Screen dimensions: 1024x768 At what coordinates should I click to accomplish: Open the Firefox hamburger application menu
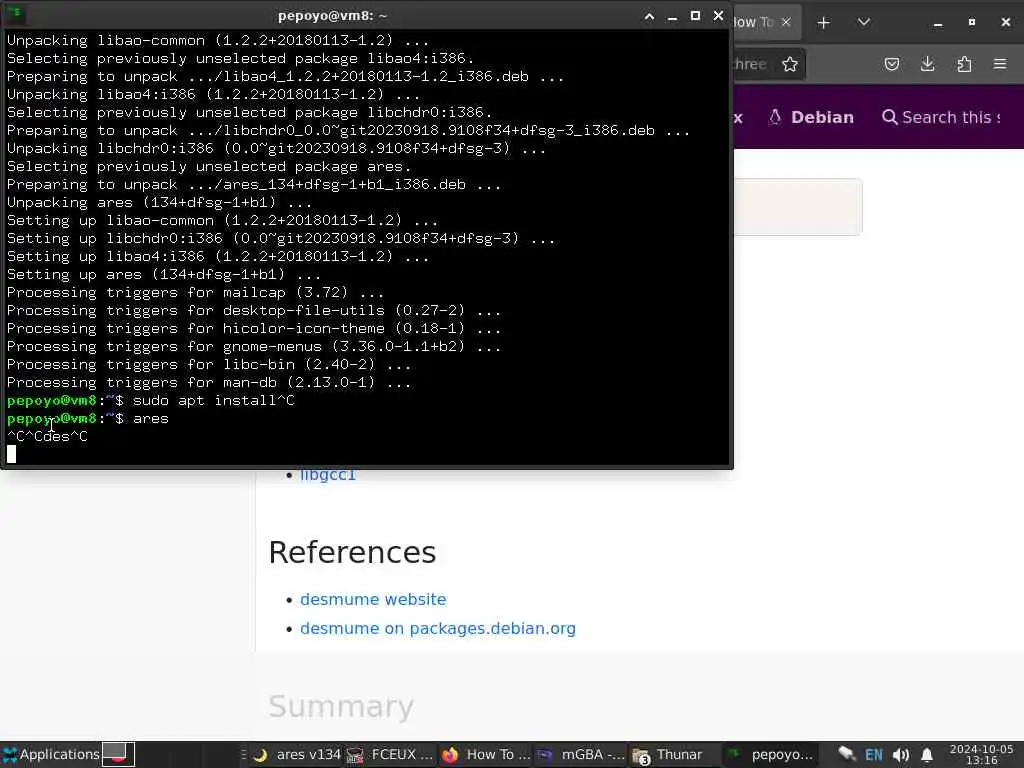pos(1000,64)
